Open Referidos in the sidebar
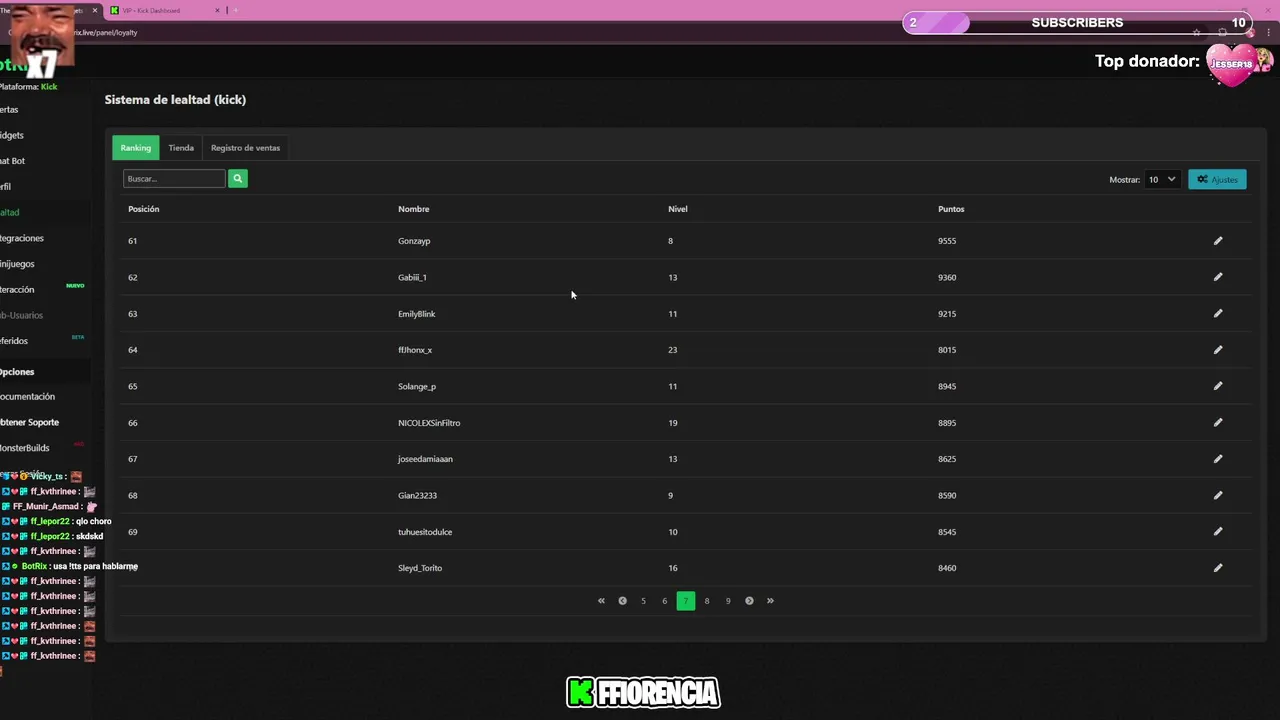The image size is (1280, 720). click(14, 341)
